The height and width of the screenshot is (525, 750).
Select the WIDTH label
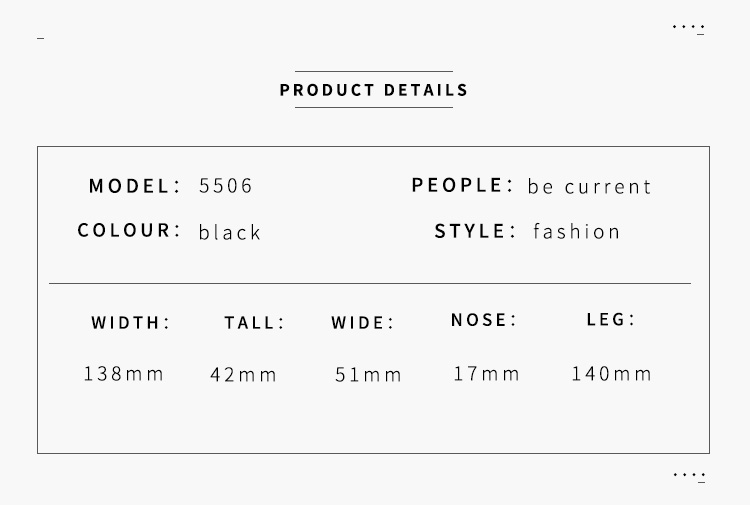click(x=131, y=322)
